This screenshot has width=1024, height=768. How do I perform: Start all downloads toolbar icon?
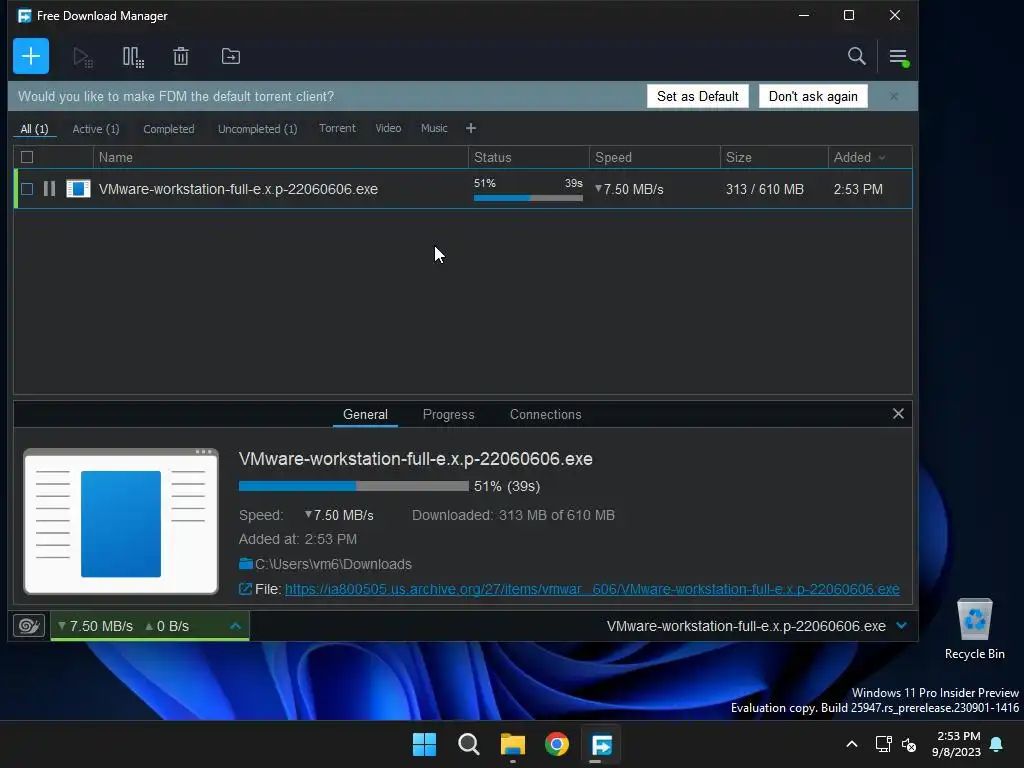(x=83, y=57)
